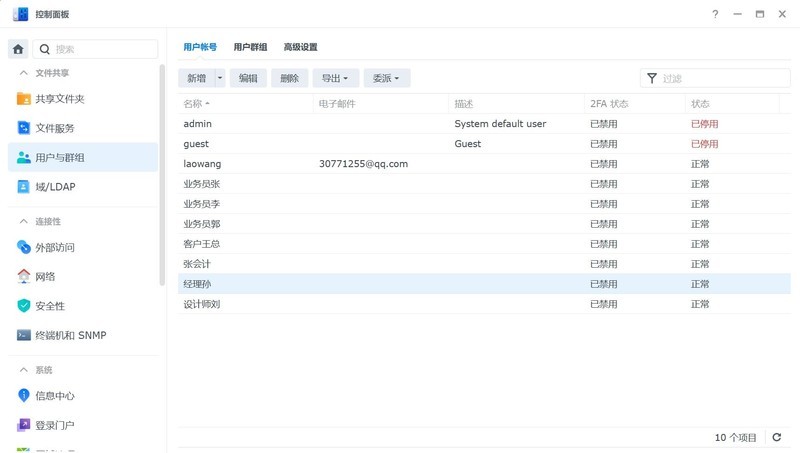The height and width of the screenshot is (453, 800).
Task: Open 登录门户 login portal icon
Action: tap(23, 424)
